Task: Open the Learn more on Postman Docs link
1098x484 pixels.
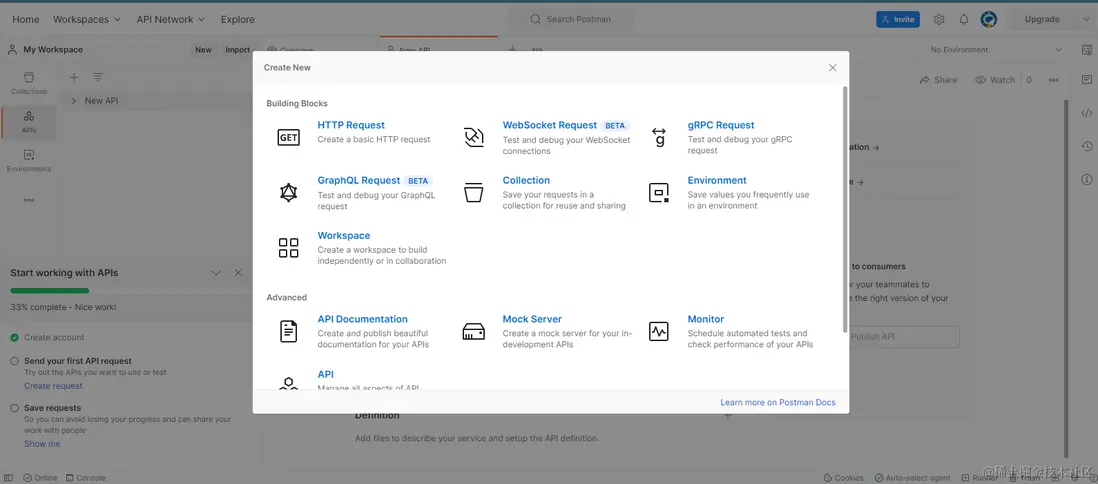Action: point(777,402)
